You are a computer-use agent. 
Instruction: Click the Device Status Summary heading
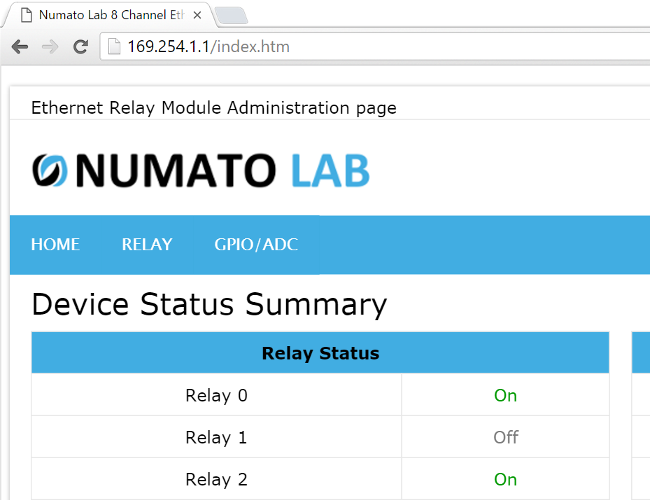click(x=209, y=305)
